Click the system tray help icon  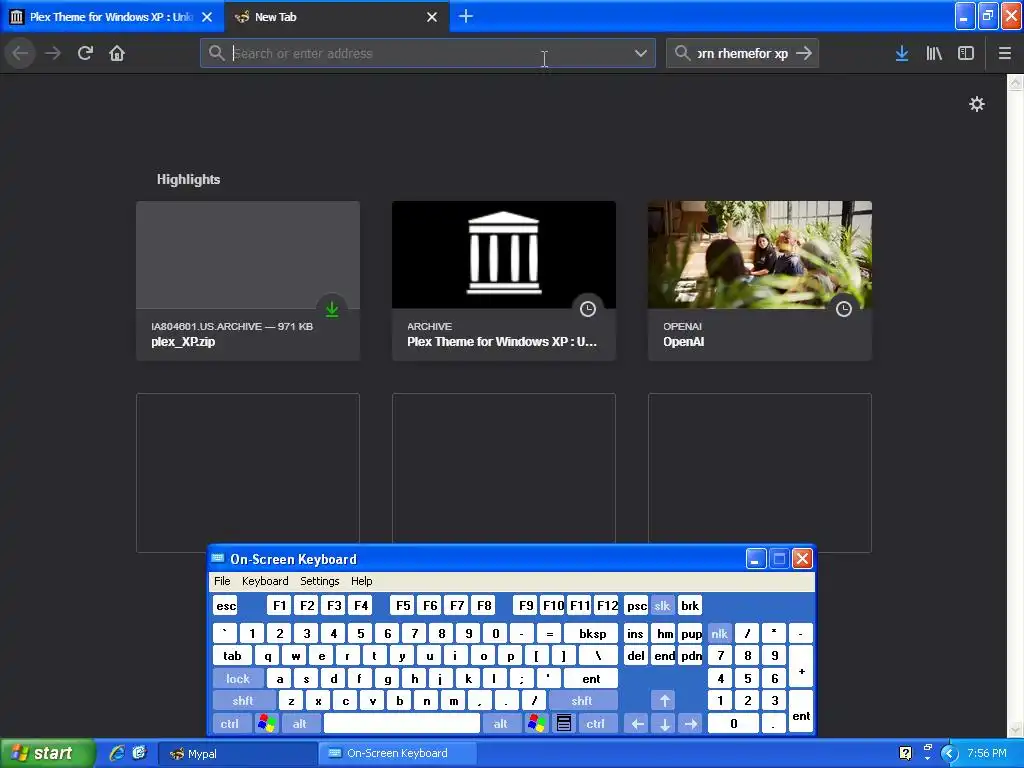pyautogui.click(x=905, y=753)
